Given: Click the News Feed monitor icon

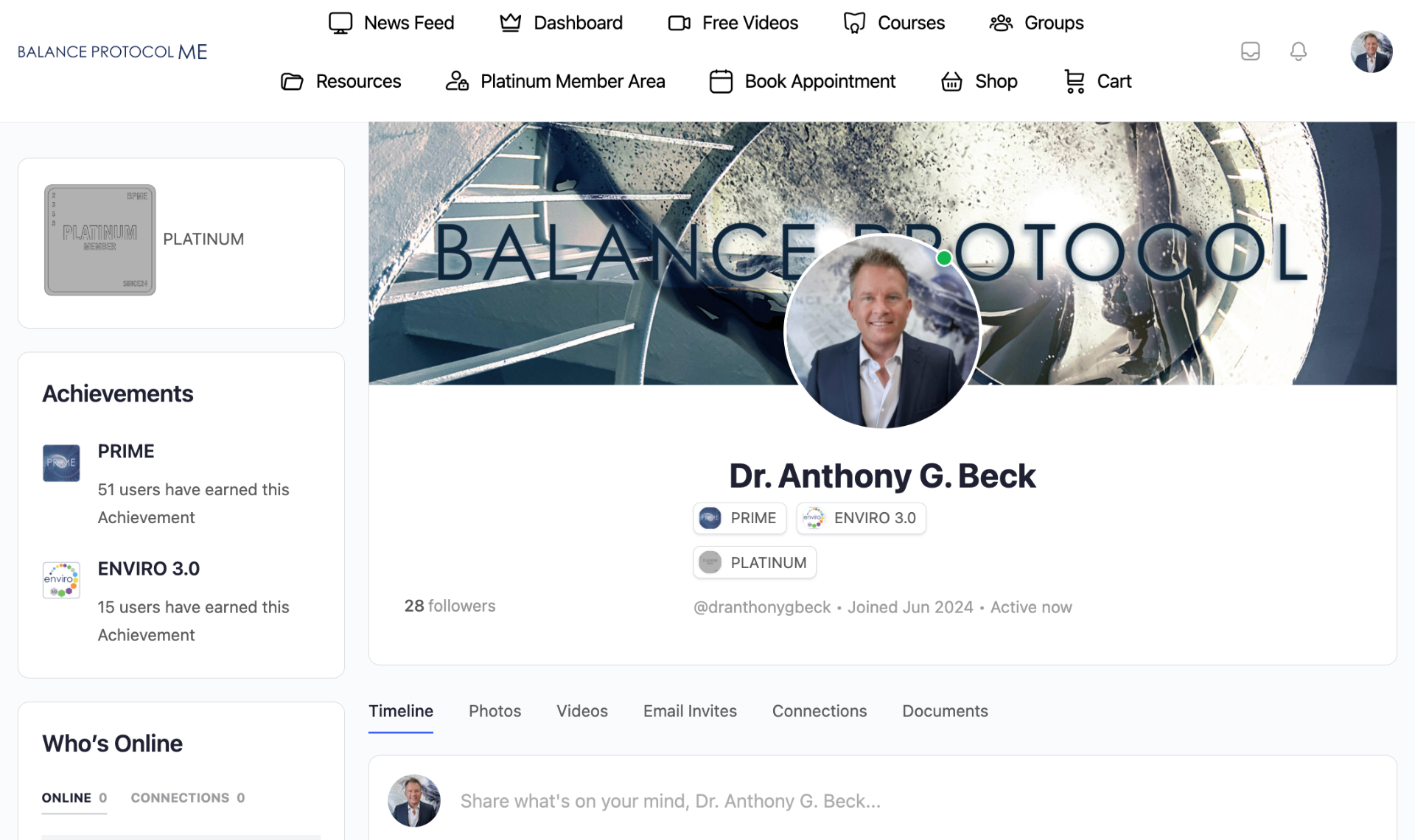Looking at the screenshot, I should click(x=340, y=23).
